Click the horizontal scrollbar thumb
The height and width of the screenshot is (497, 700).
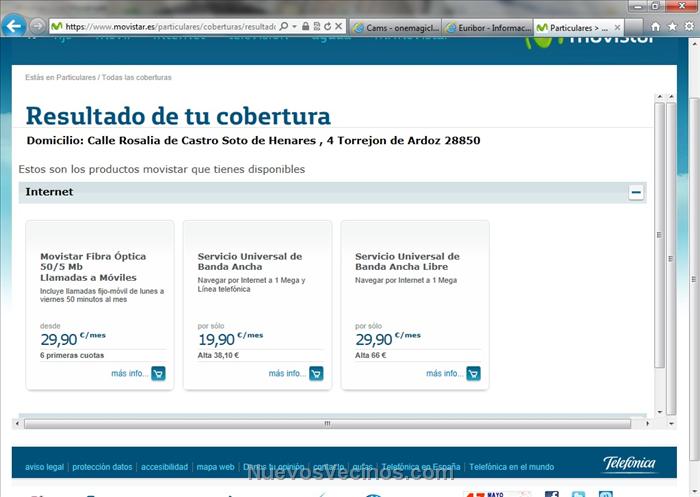click(327, 424)
